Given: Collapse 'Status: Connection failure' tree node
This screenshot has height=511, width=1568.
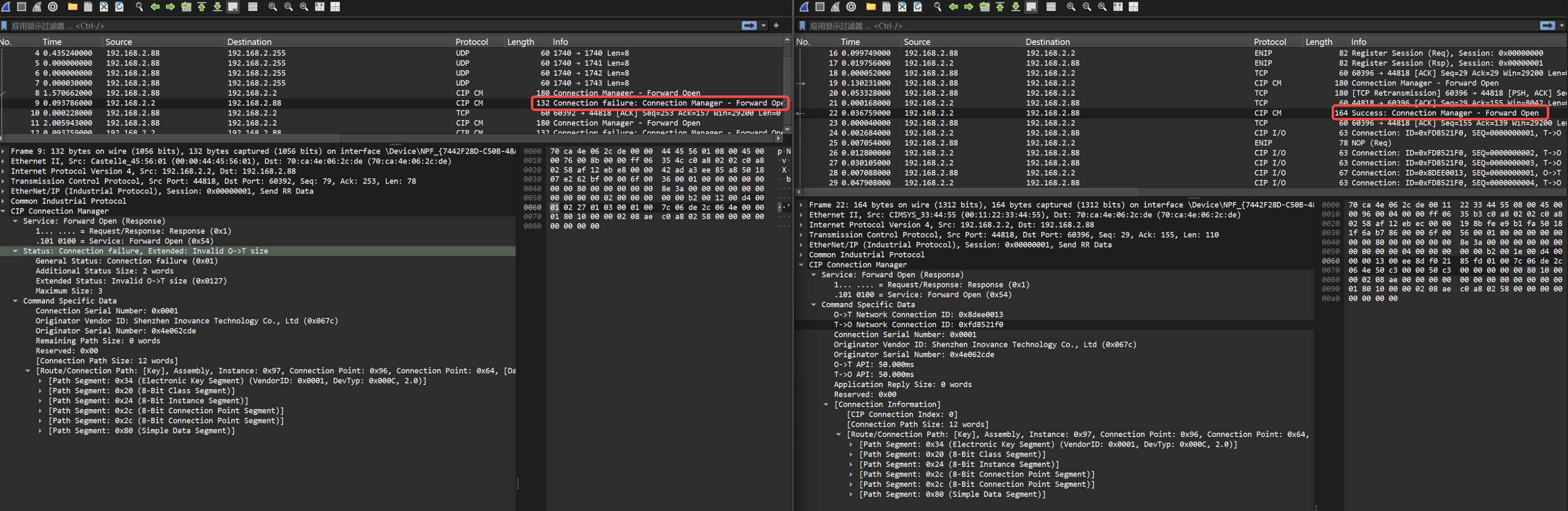Looking at the screenshot, I should [x=15, y=251].
